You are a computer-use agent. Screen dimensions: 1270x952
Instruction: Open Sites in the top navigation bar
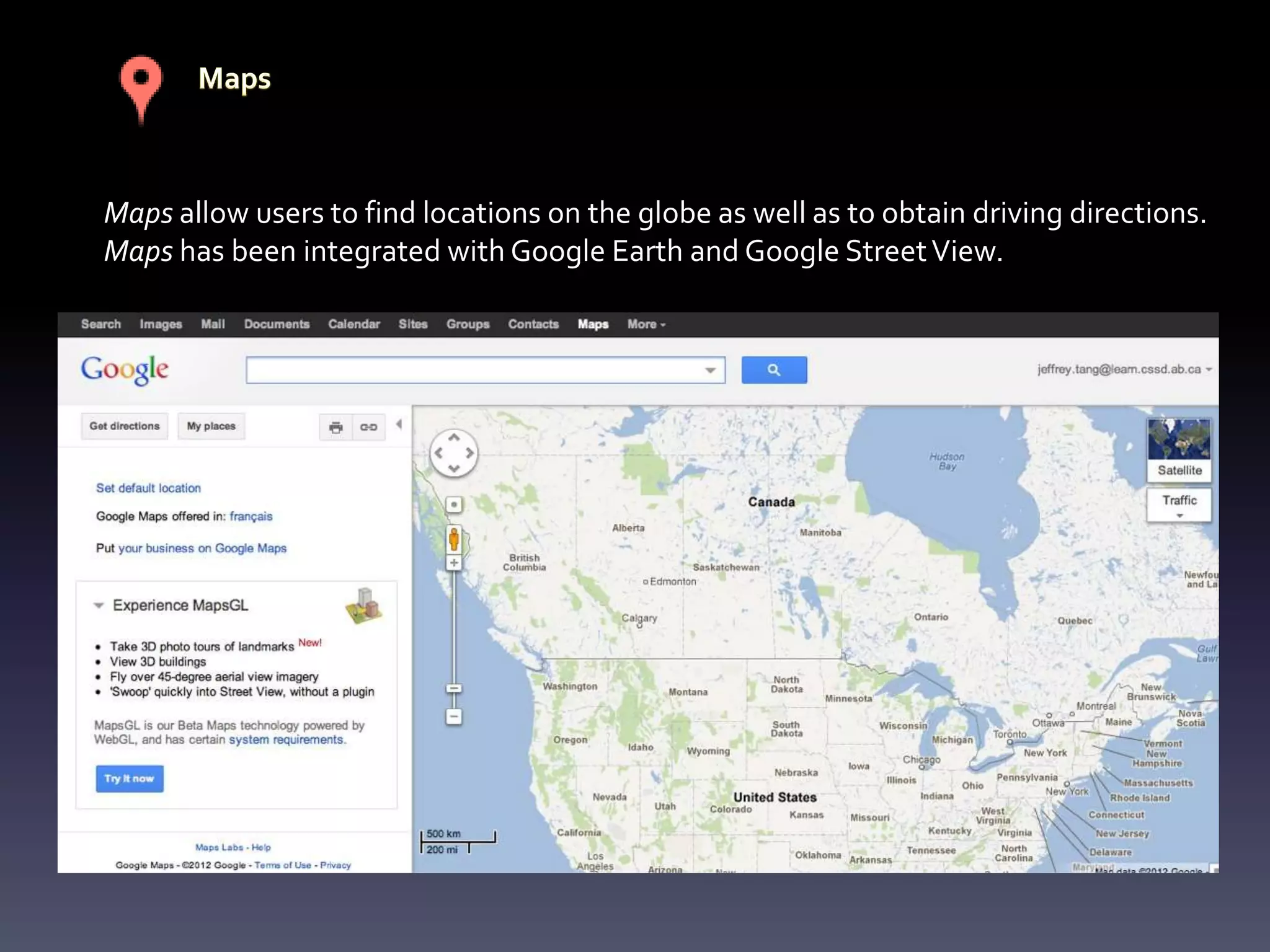coord(413,324)
